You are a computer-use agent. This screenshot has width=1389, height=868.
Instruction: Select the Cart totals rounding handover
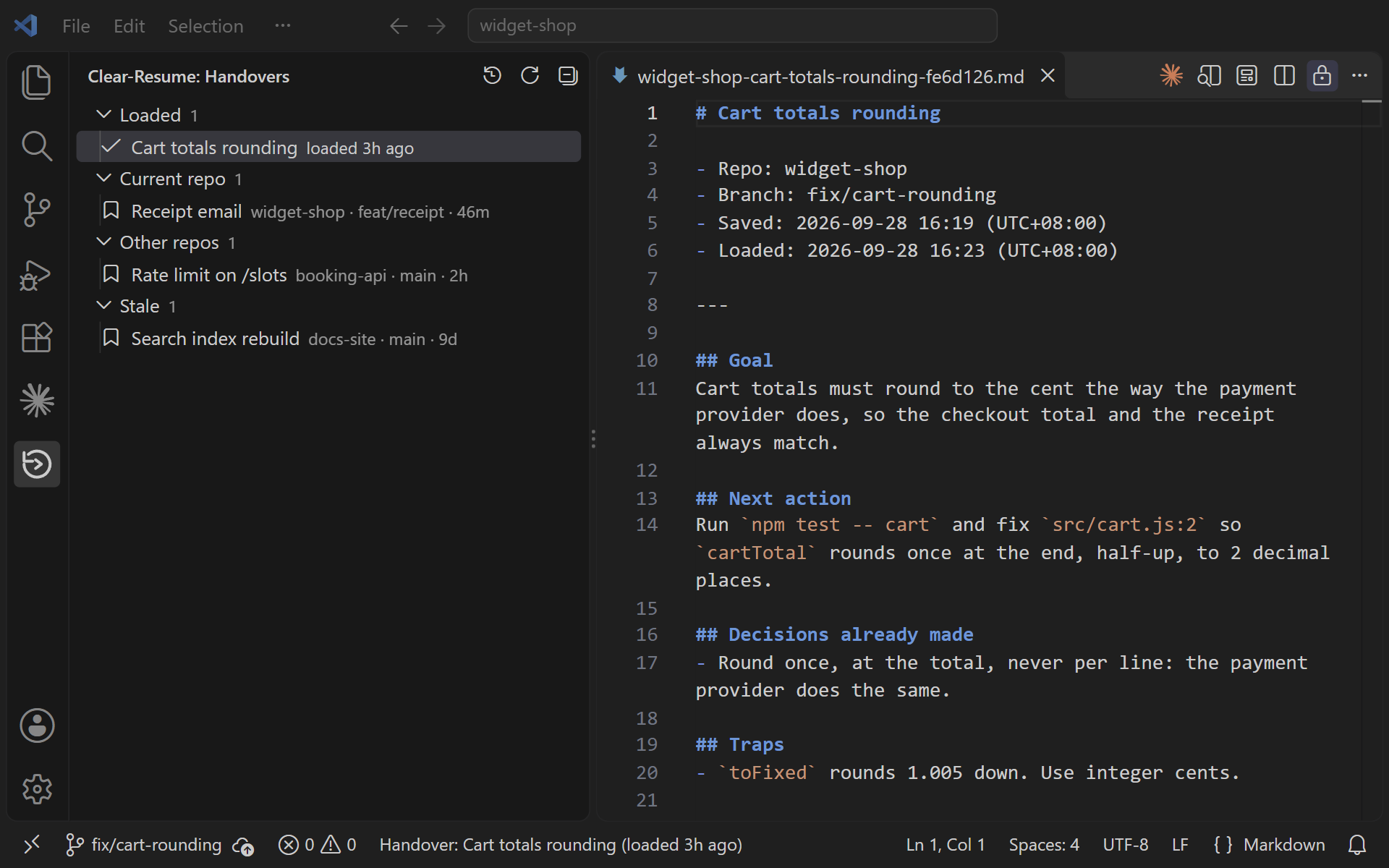328,148
